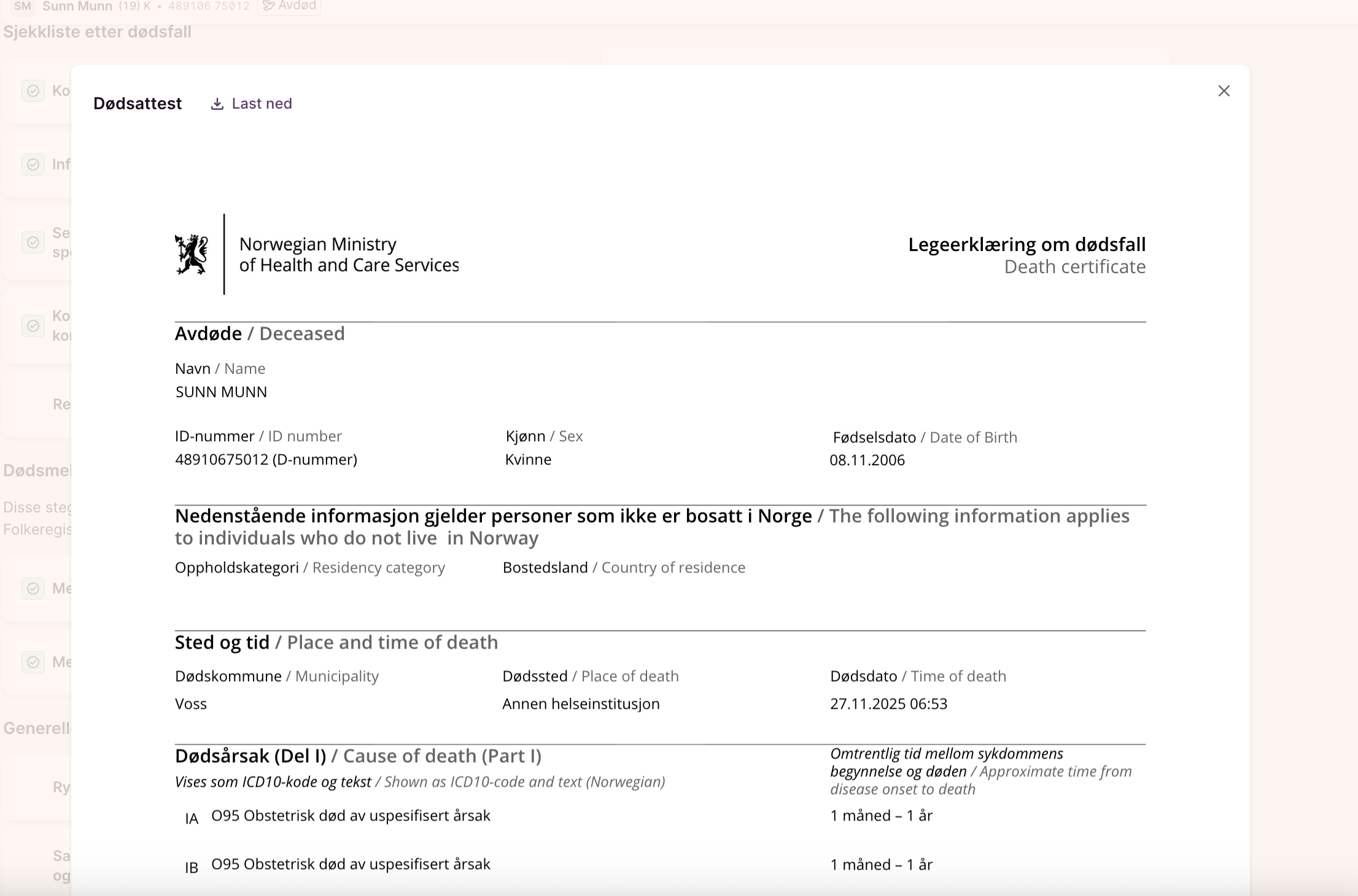Click the download arrow icon beside Last ned
Screen dimensions: 1358x896
click(x=217, y=104)
